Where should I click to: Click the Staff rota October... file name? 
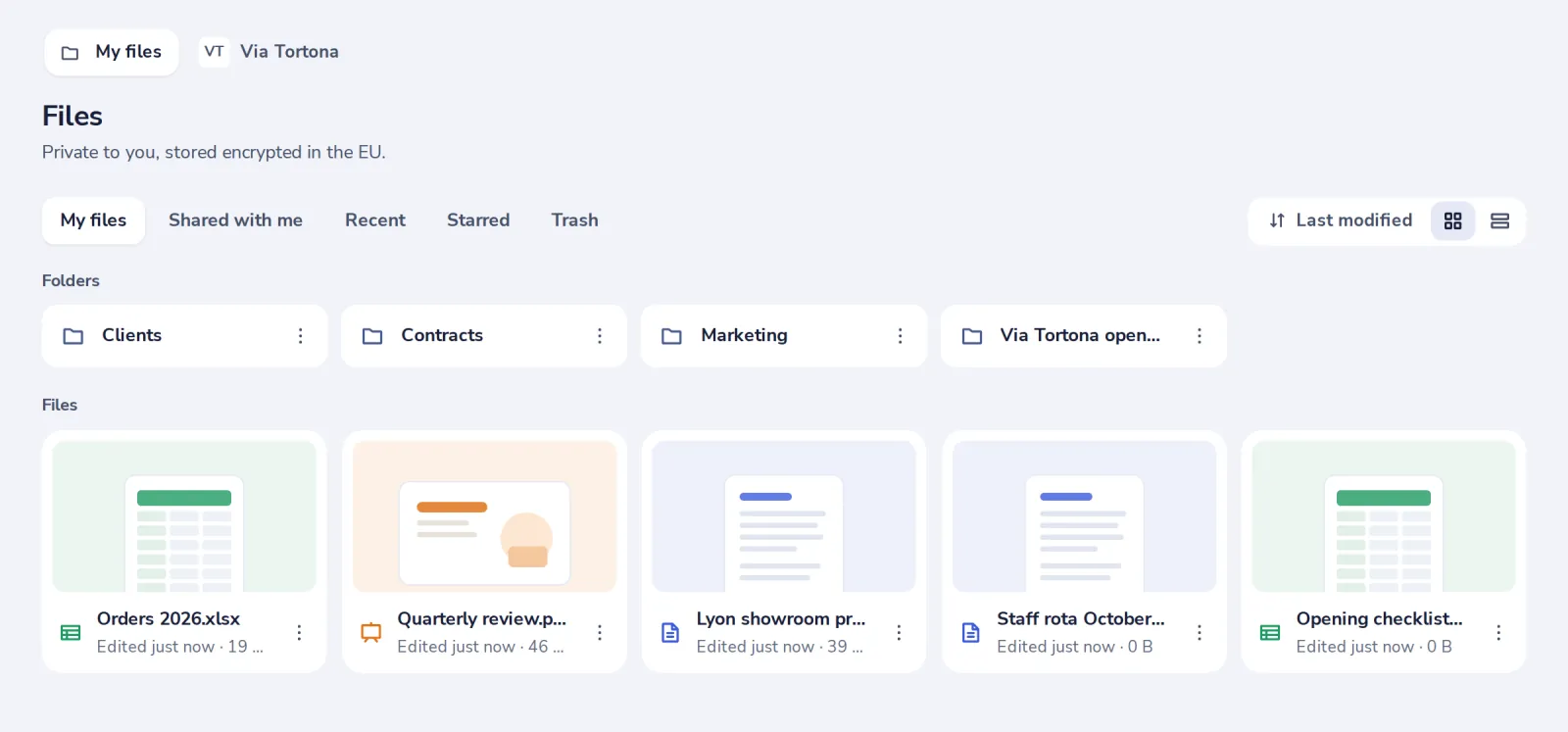pos(1081,619)
